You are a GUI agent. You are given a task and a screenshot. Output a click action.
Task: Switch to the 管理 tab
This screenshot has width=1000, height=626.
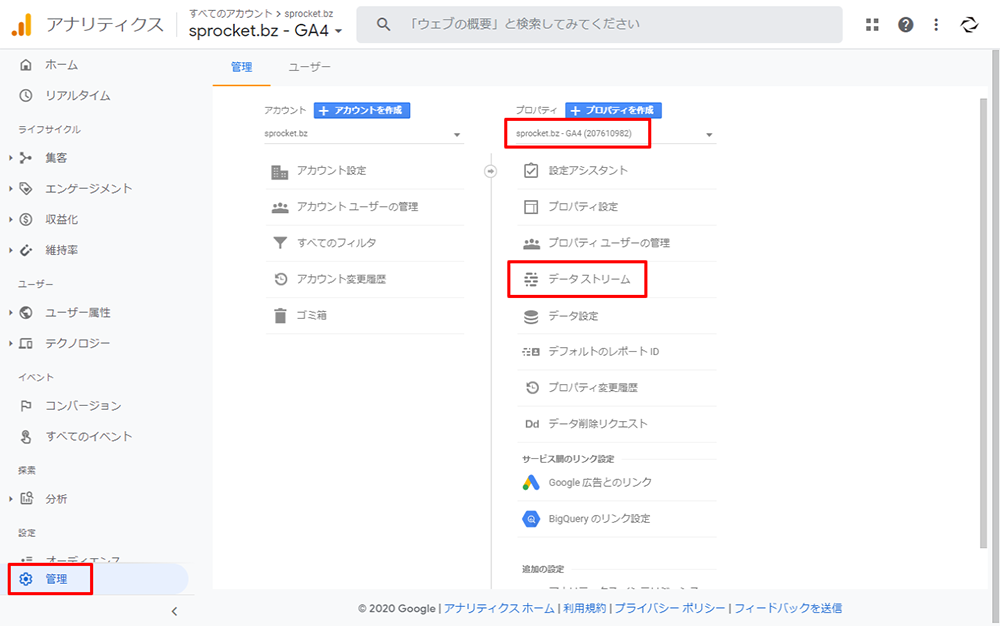click(x=241, y=67)
